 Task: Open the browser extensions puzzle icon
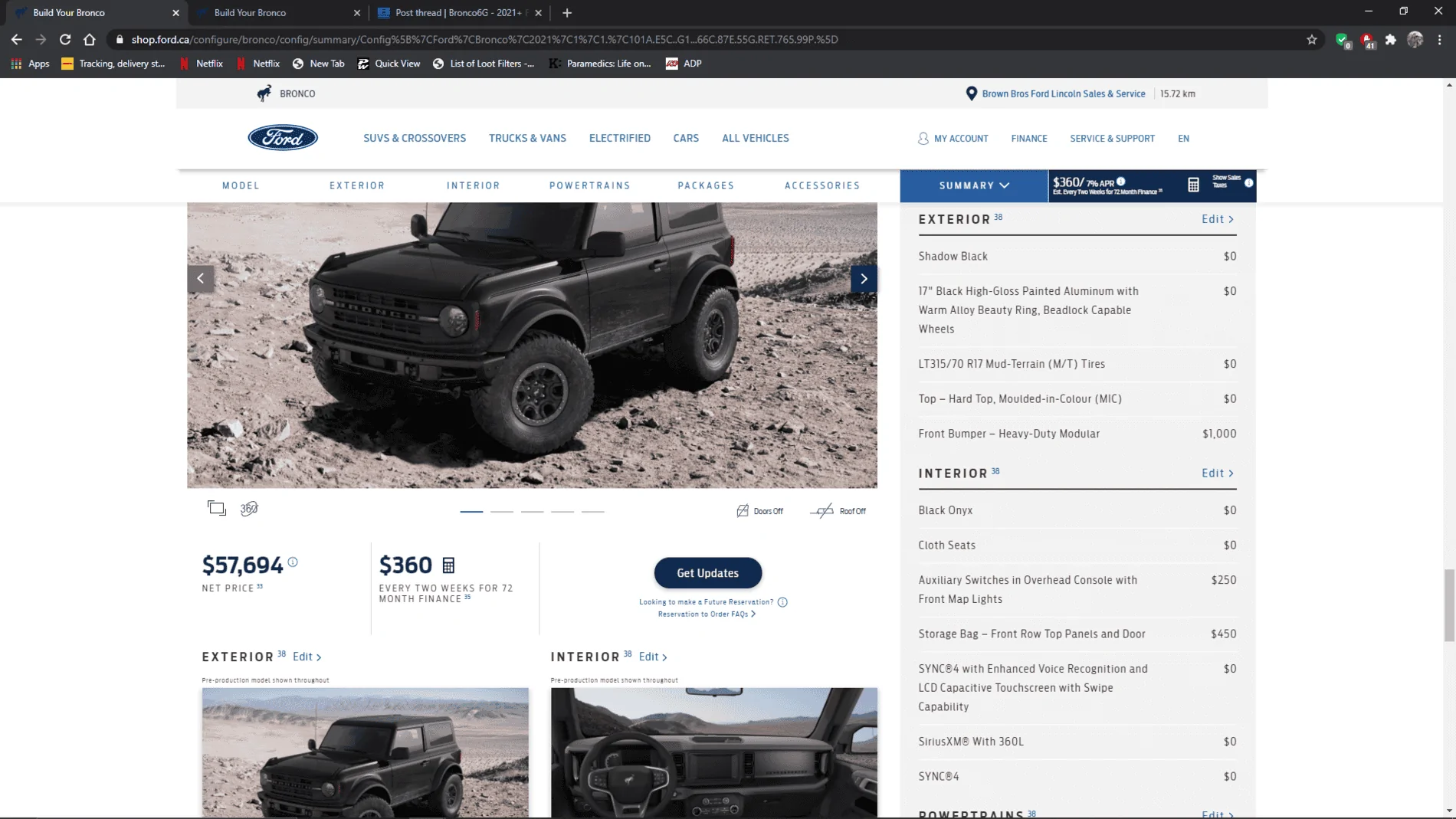coord(1391,39)
